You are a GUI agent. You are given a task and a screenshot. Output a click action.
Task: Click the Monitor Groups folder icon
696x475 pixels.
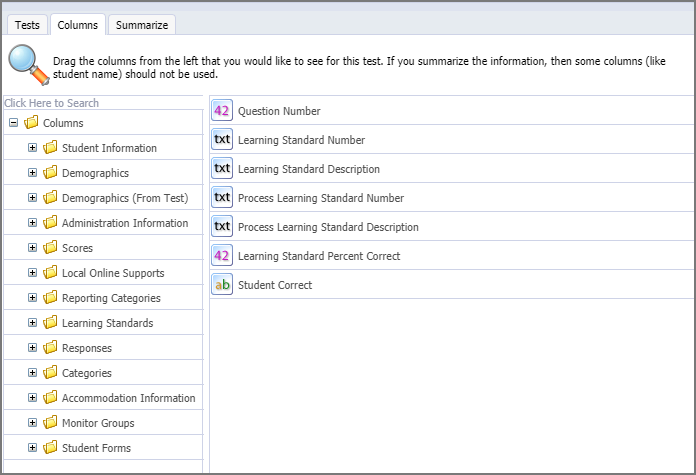tap(50, 422)
